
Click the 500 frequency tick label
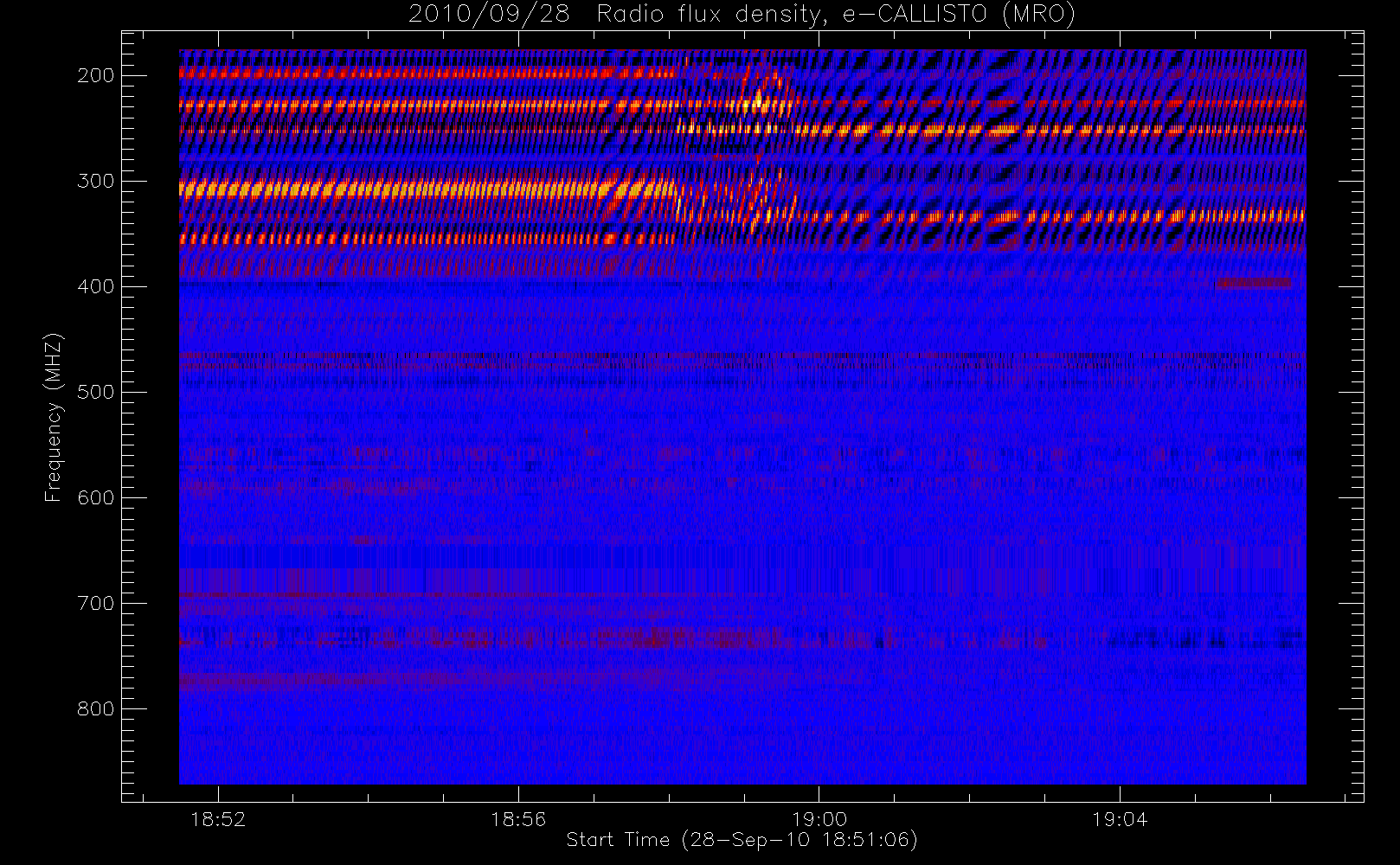point(96,392)
